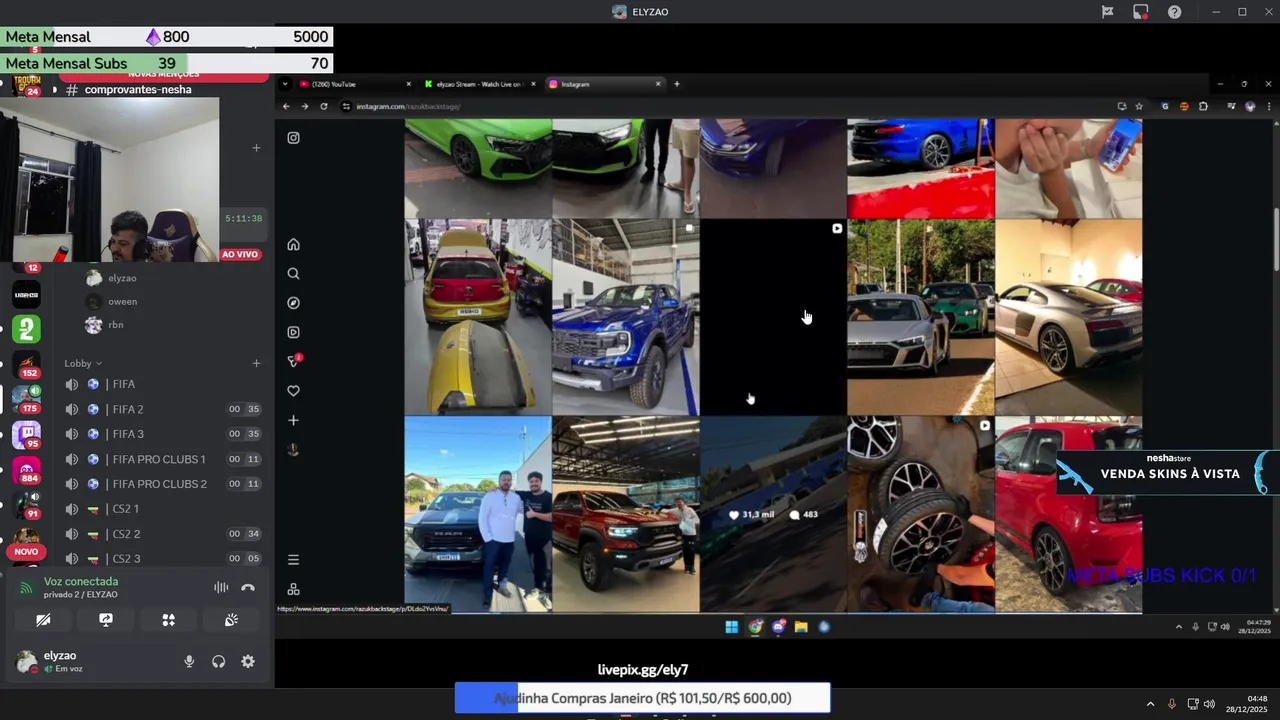This screenshot has width=1280, height=720.
Task: Open the browser extensions puzzle icon
Action: pos(1203,106)
